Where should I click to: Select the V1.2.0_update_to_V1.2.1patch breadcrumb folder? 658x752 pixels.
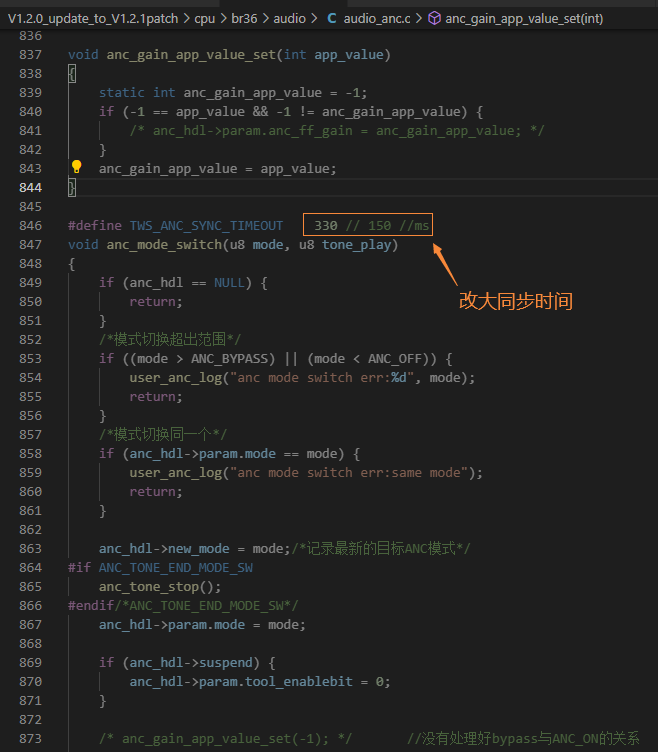coord(93,19)
